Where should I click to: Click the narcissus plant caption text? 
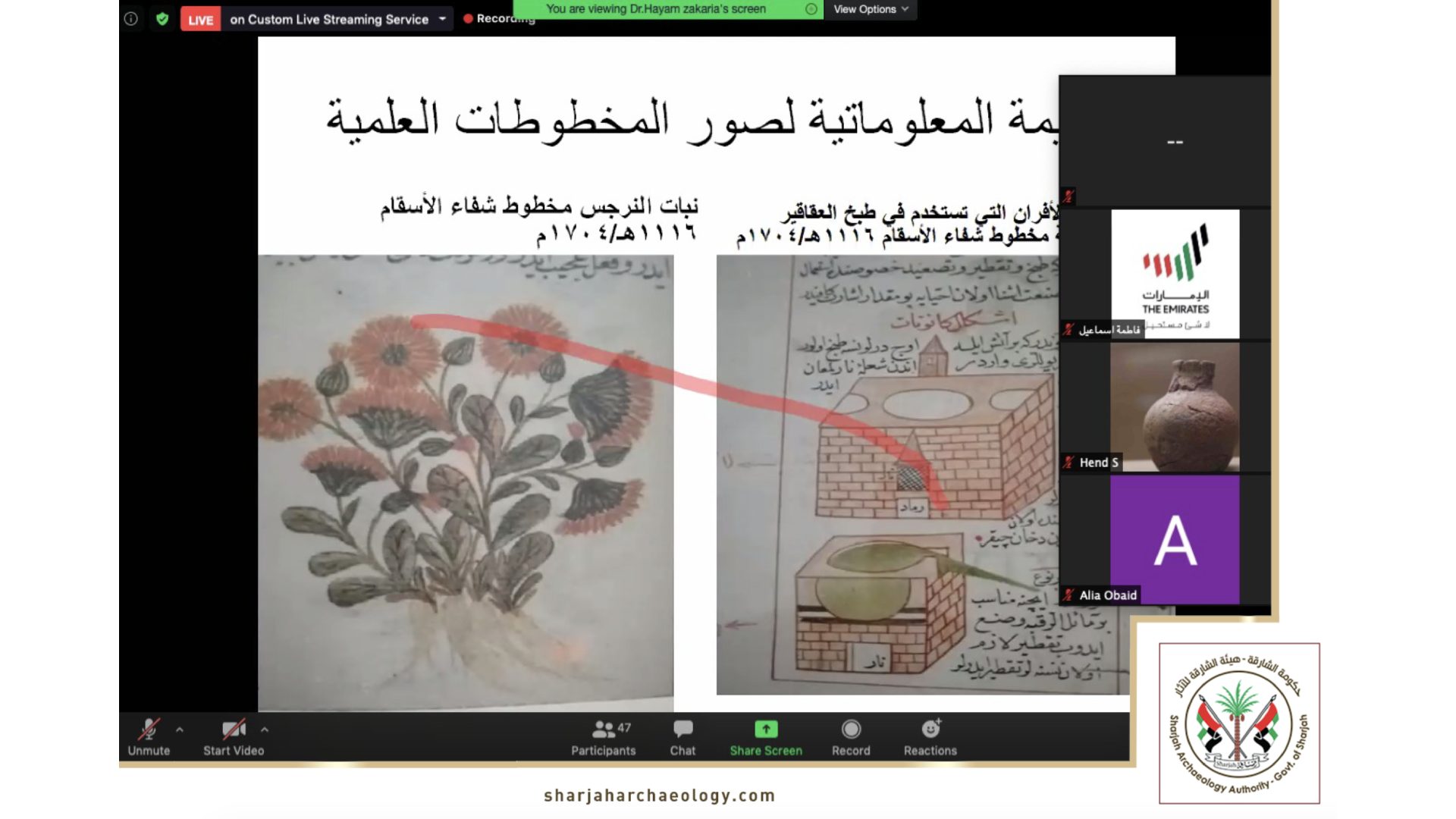tap(539, 220)
